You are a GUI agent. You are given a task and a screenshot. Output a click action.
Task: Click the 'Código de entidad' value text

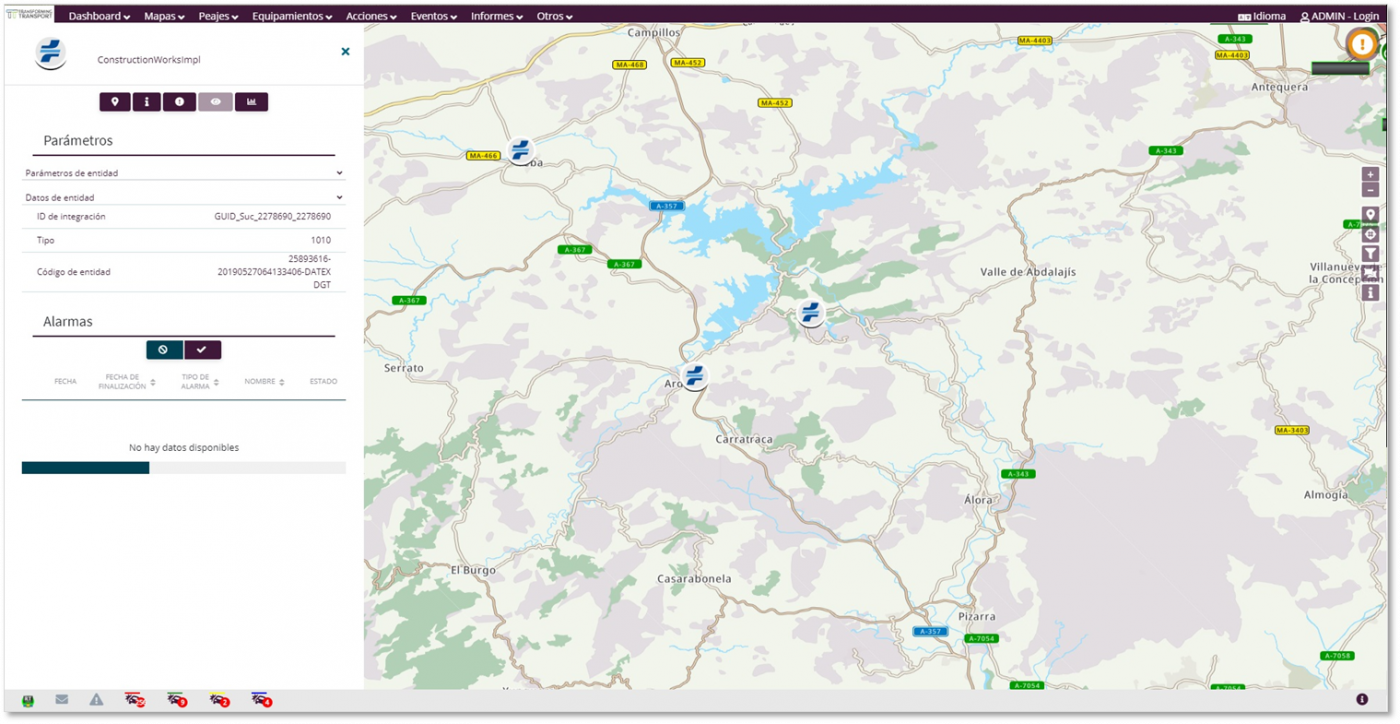(x=274, y=271)
